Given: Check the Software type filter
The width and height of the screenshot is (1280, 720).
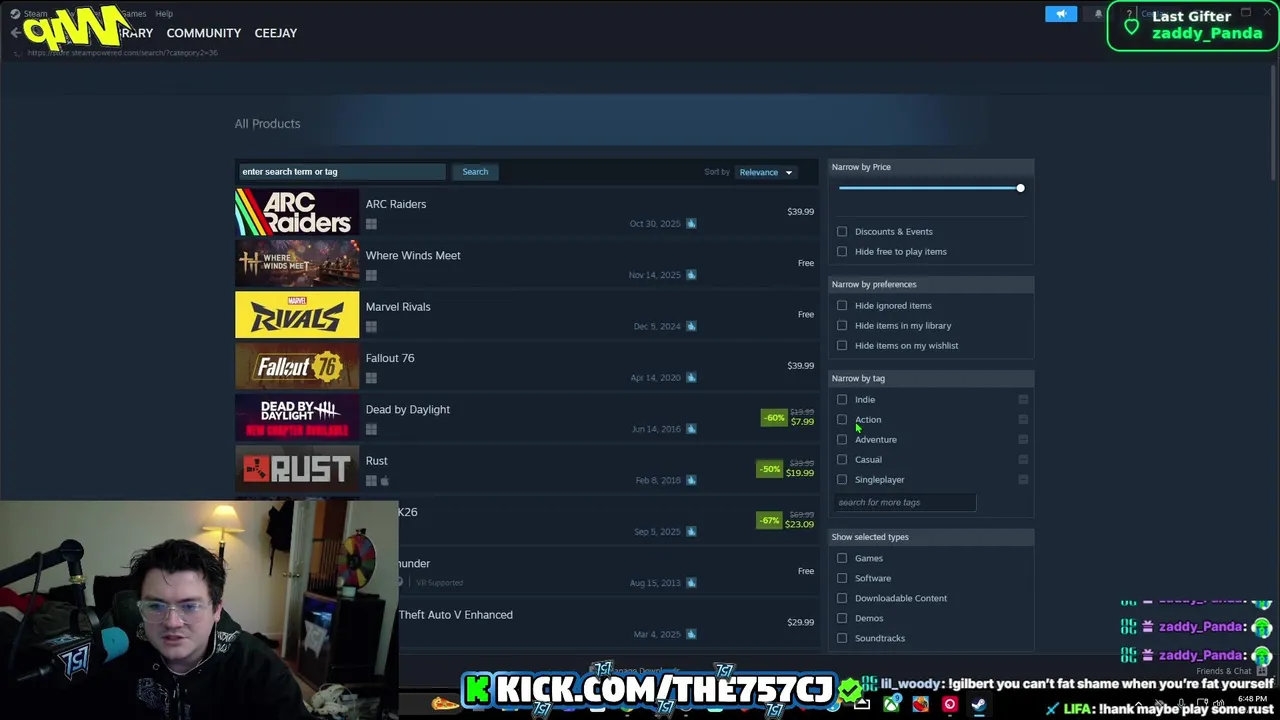Looking at the screenshot, I should pos(842,578).
